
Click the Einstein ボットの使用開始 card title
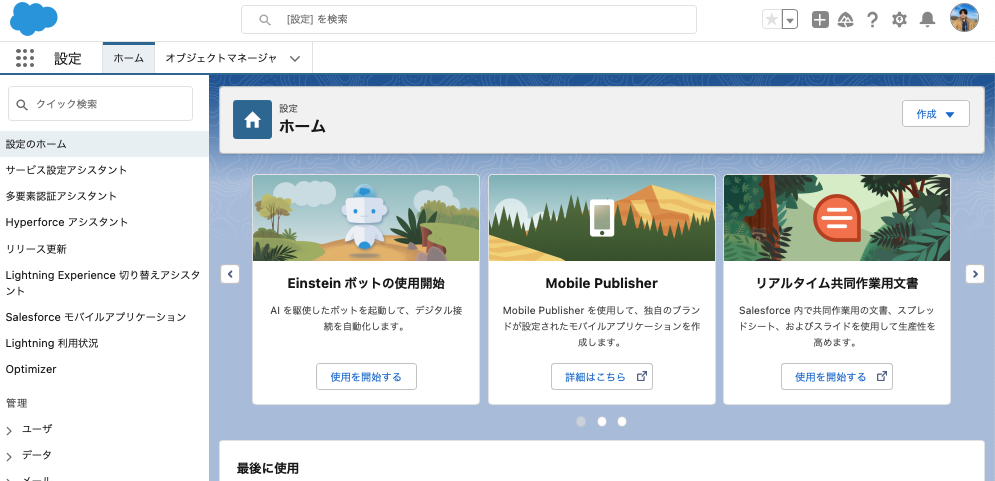(366, 283)
